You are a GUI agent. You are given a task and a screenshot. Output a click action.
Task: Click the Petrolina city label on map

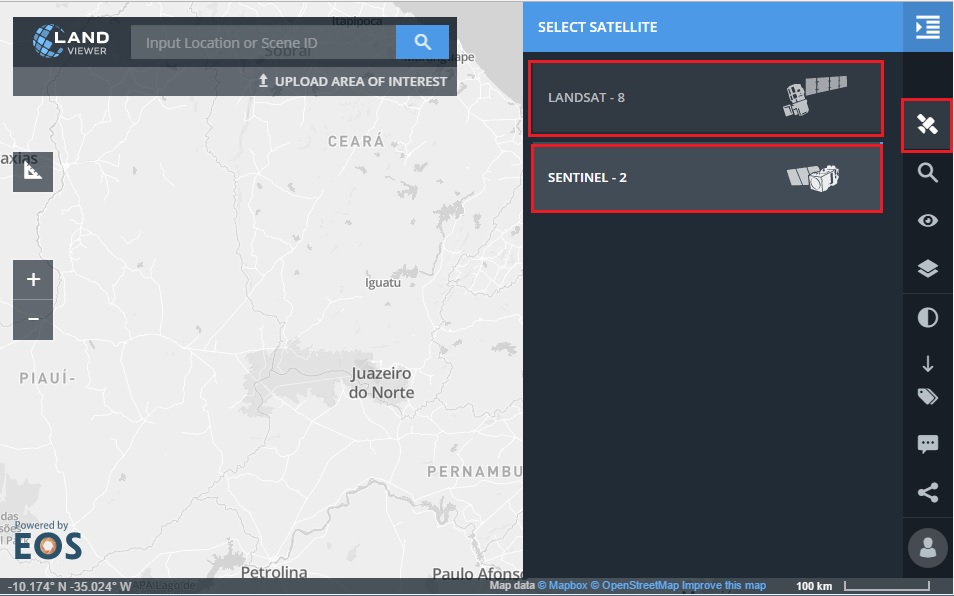pyautogui.click(x=274, y=572)
